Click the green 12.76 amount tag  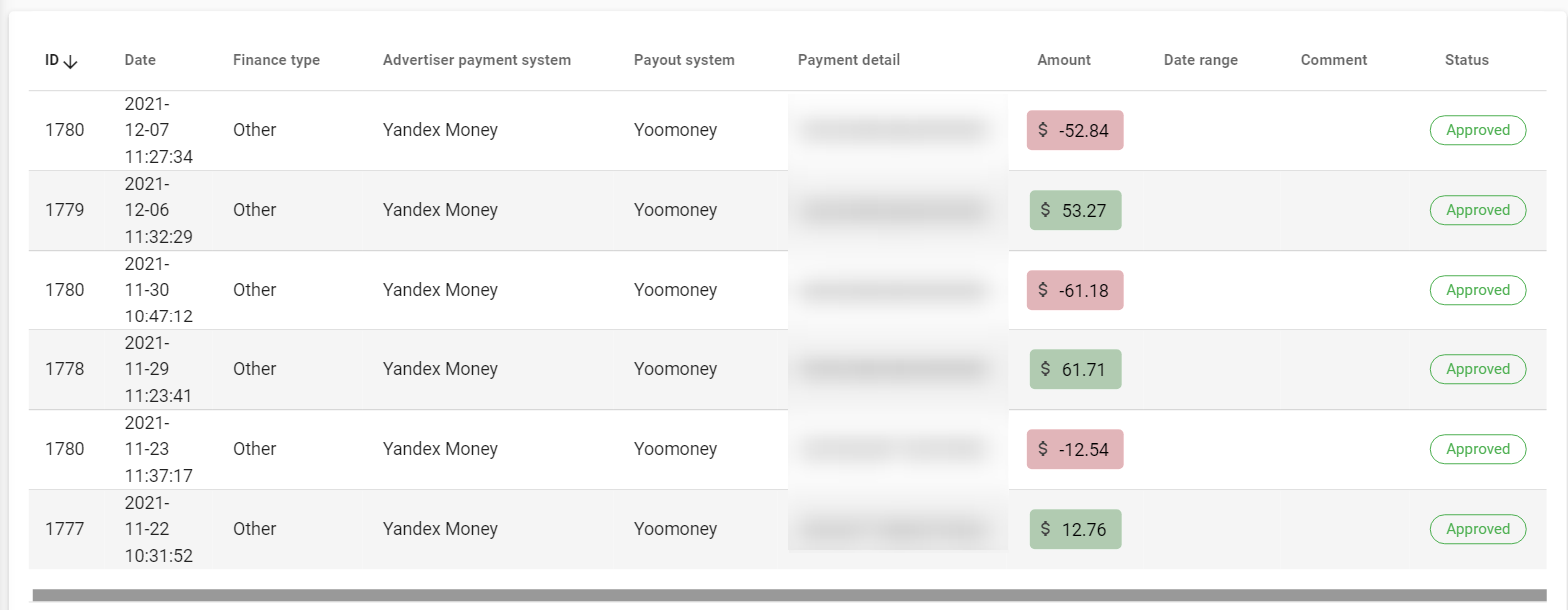point(1075,529)
